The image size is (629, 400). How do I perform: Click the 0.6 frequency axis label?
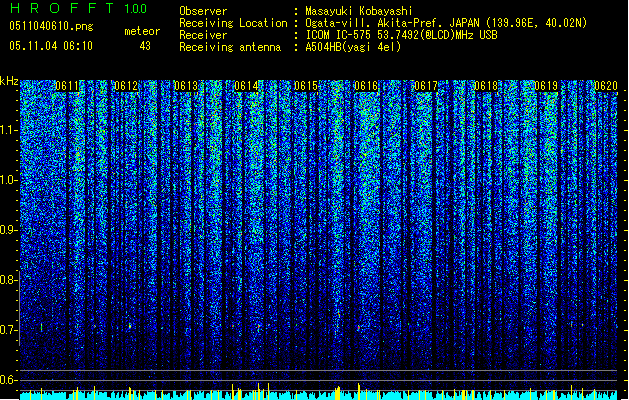tap(8, 380)
